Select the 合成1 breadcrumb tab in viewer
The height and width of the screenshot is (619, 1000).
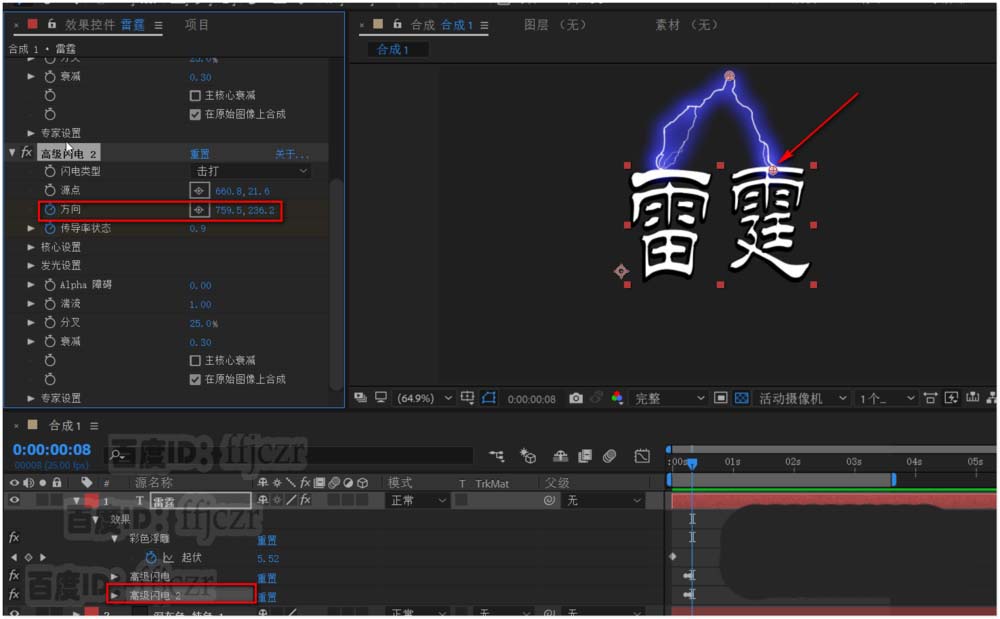coord(392,50)
